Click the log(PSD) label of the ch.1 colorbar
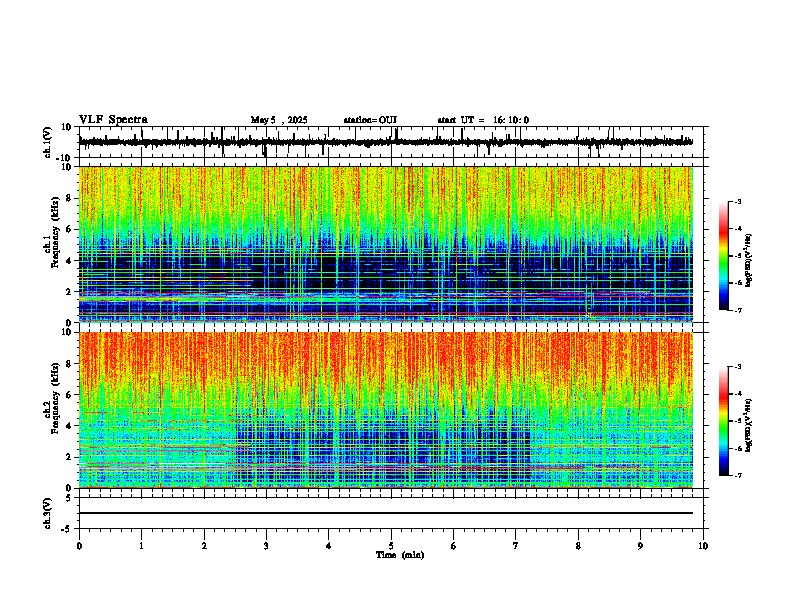This screenshot has width=792, height=612. click(748, 261)
